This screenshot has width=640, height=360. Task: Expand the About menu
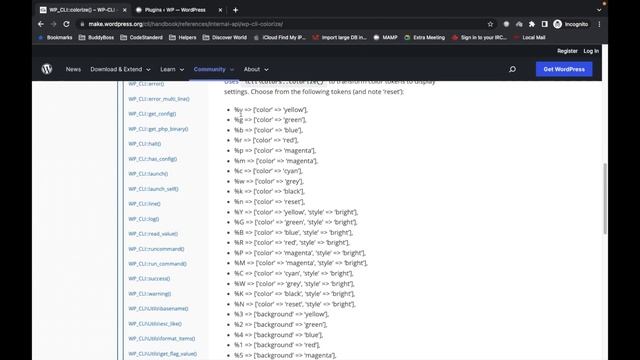click(x=256, y=69)
